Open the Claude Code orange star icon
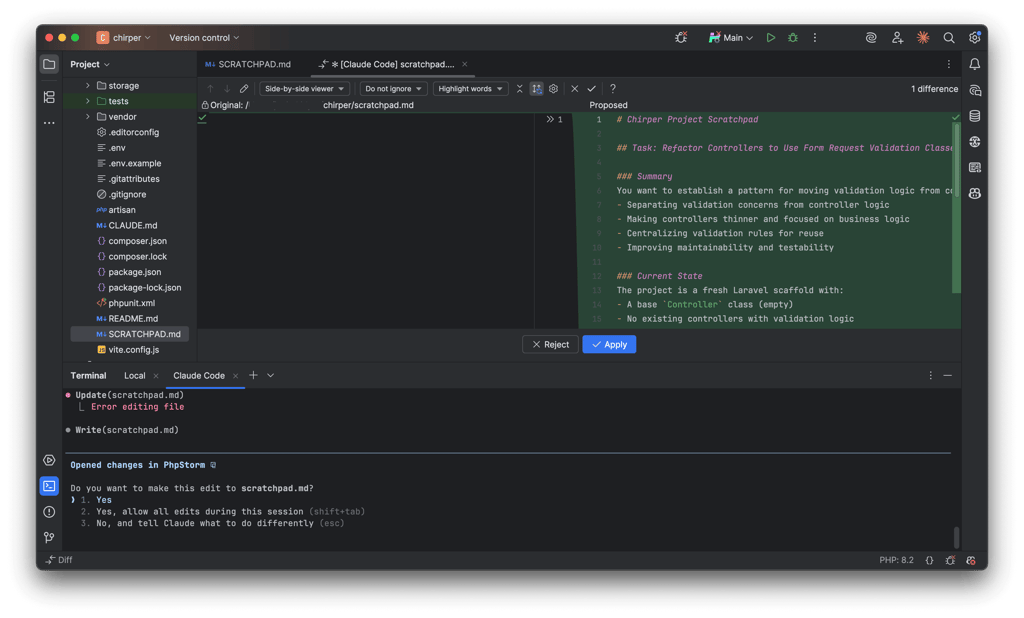This screenshot has width=1024, height=618. tap(923, 38)
